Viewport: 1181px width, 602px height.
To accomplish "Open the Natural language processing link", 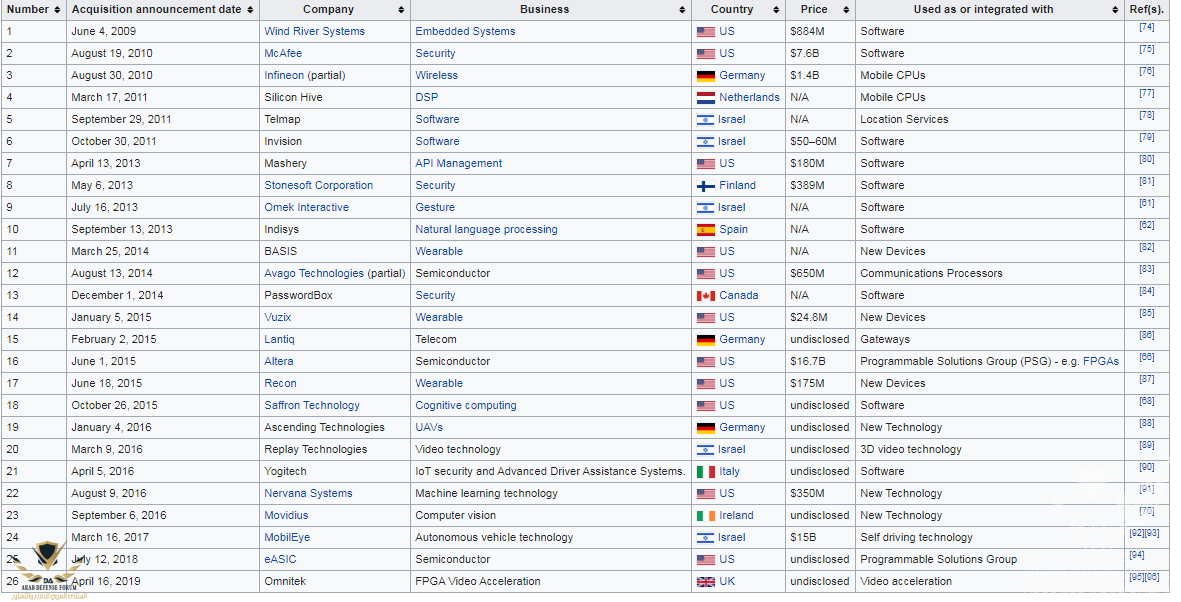I will pos(487,229).
